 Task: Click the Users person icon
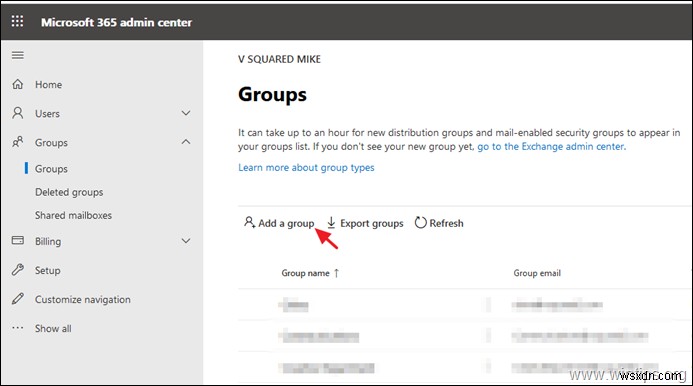click(x=18, y=113)
